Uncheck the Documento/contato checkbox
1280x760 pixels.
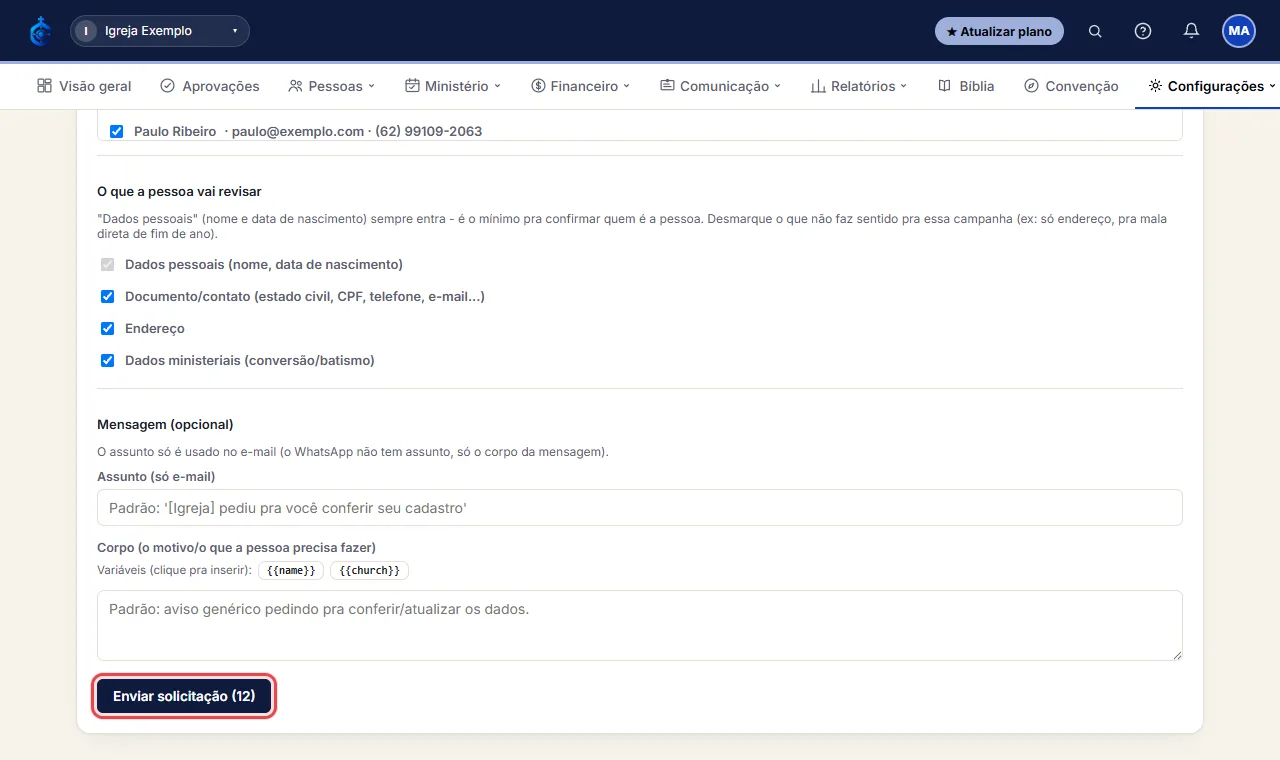click(x=107, y=297)
